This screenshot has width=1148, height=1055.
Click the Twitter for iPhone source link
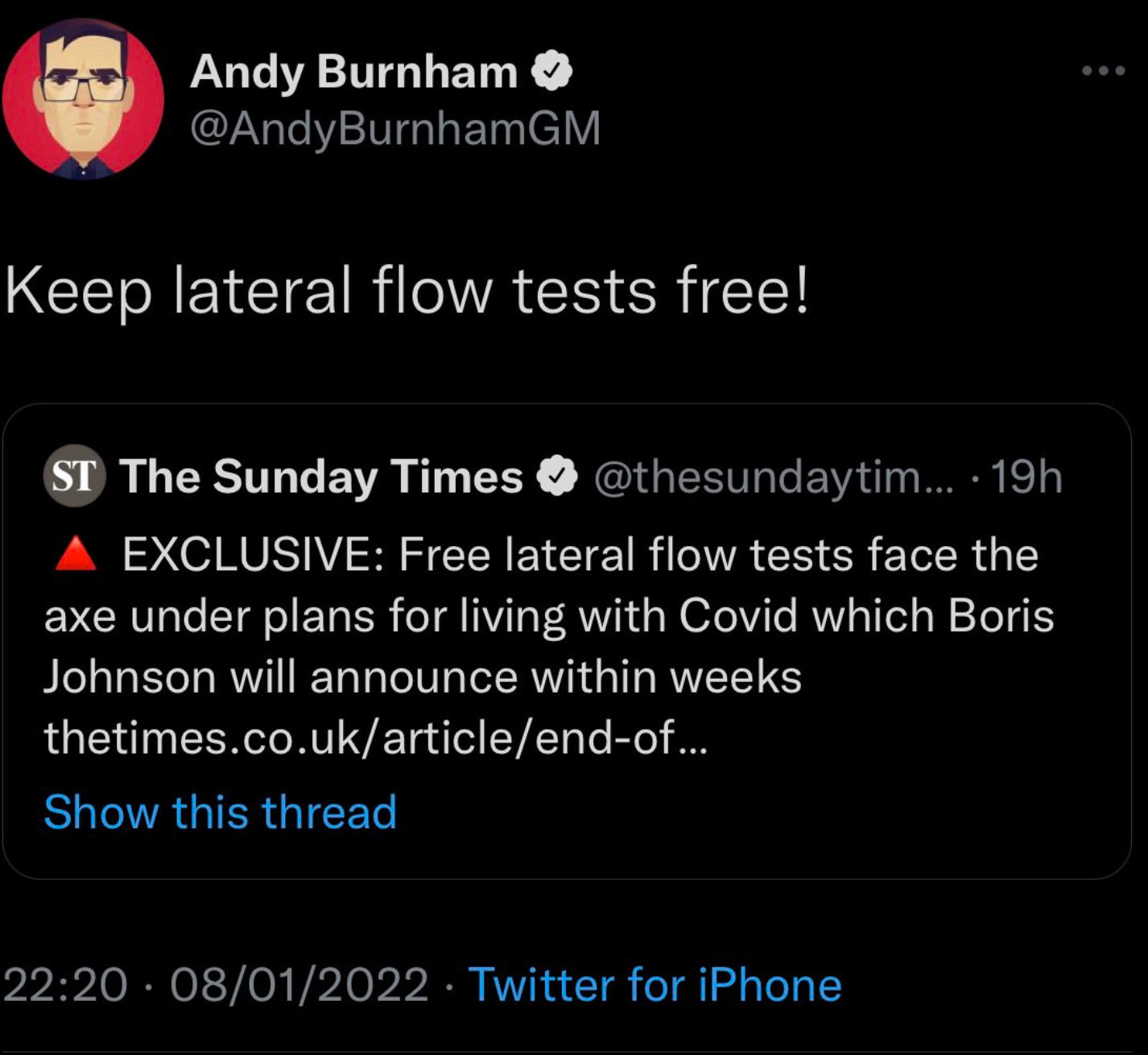[655, 984]
